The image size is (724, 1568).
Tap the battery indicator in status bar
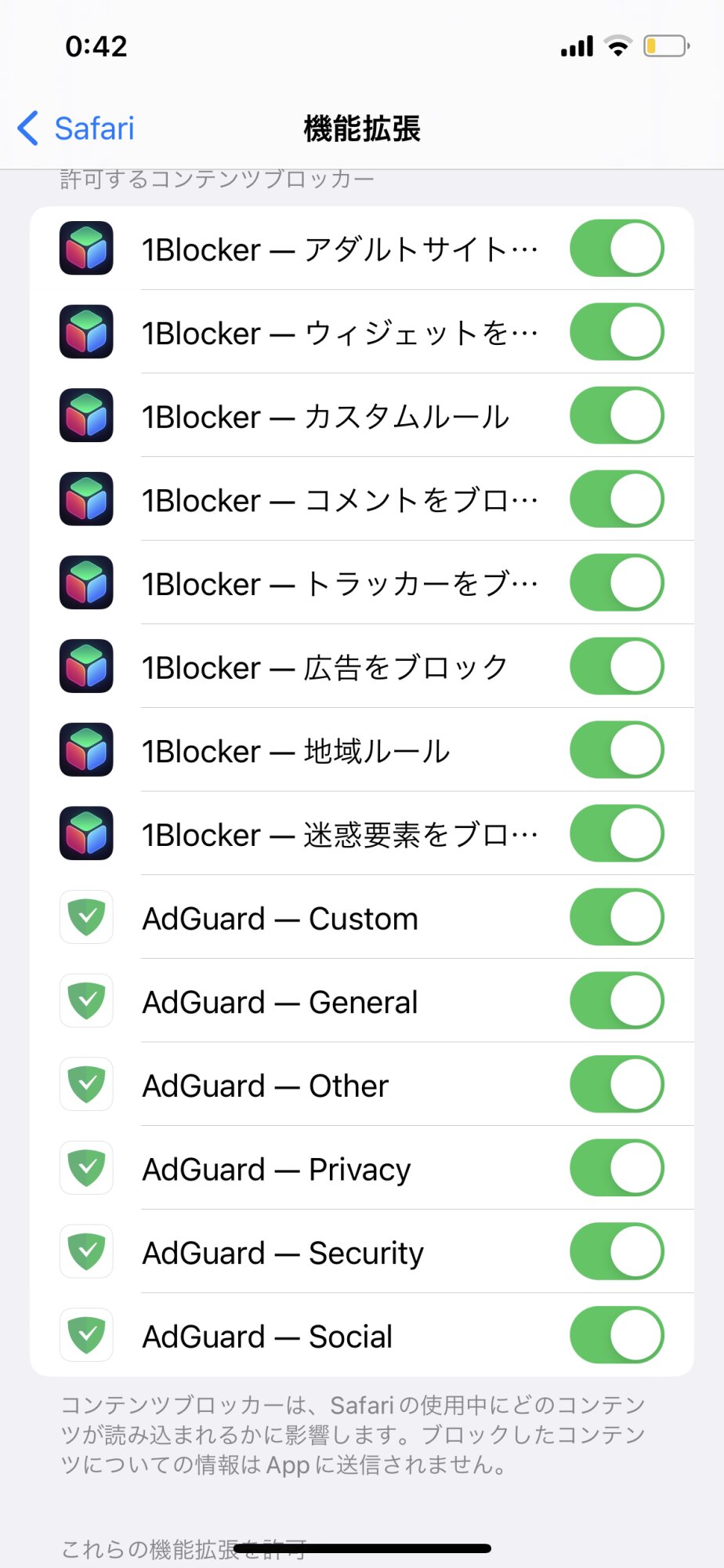point(666,46)
